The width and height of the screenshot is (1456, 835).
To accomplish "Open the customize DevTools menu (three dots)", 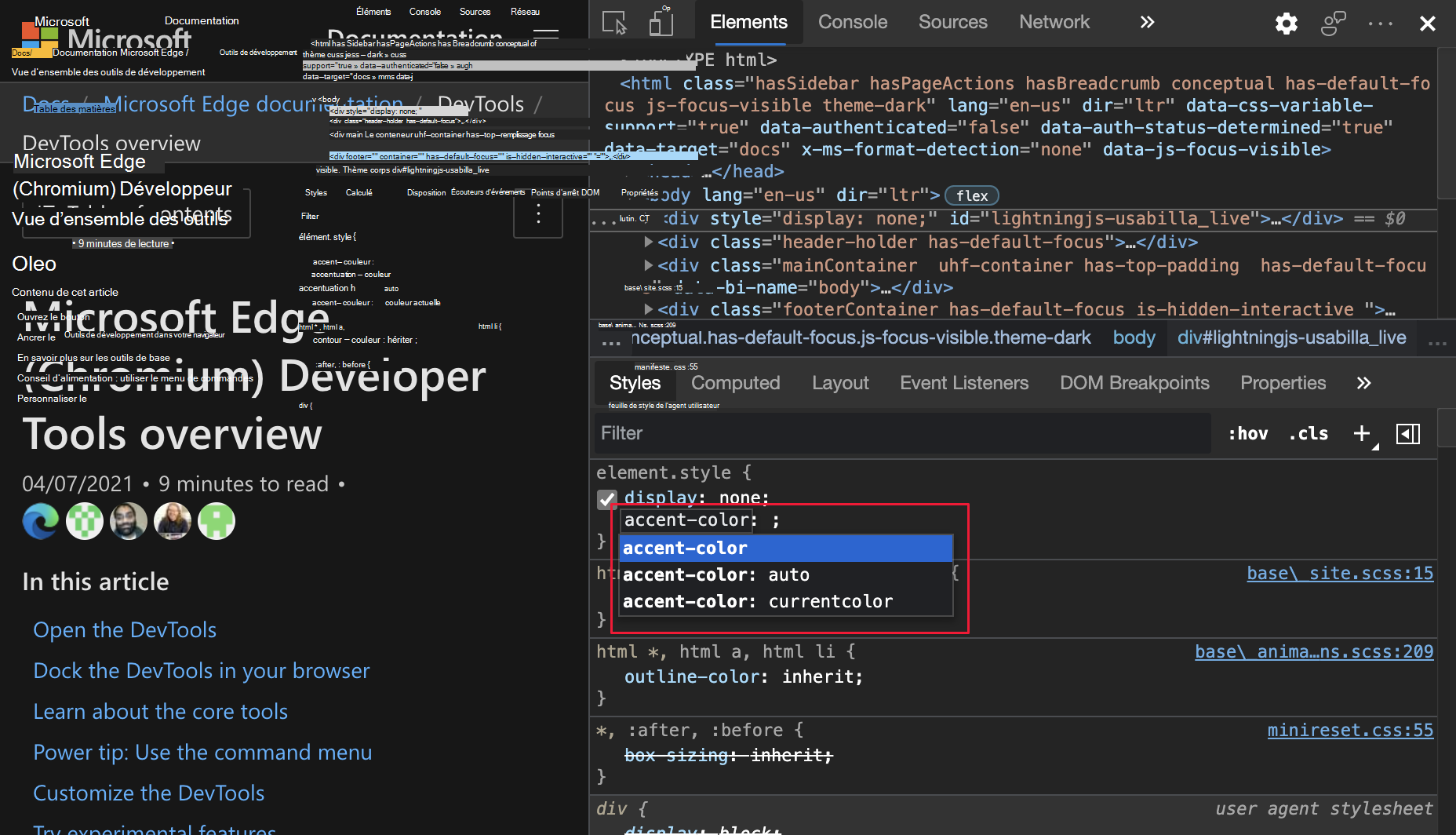I will 1379,24.
